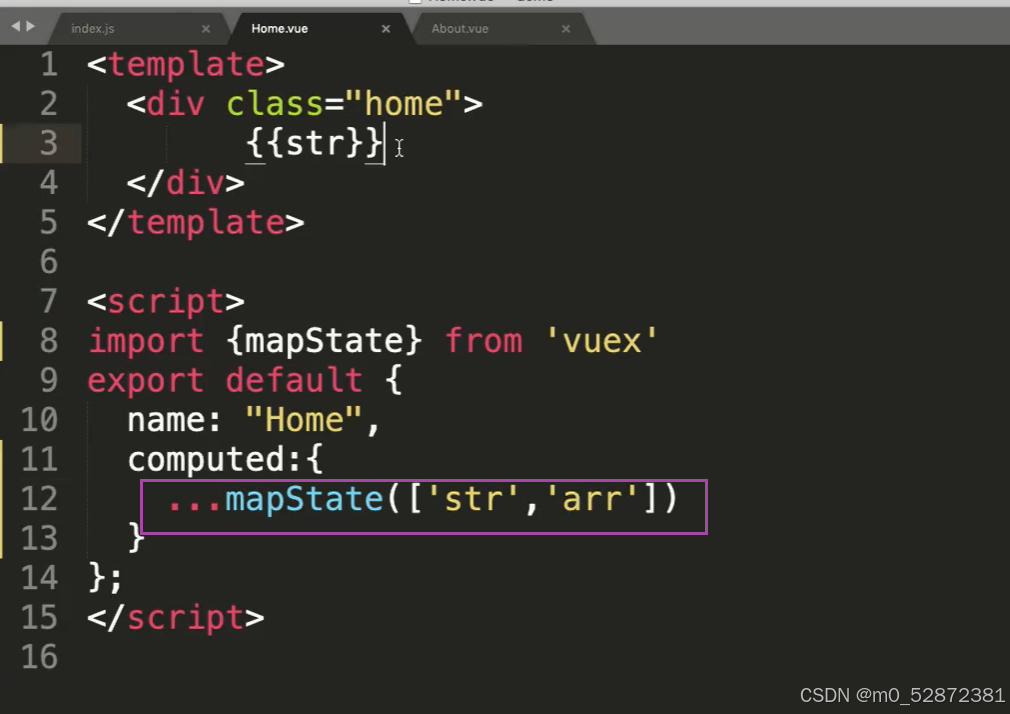Click line number 3 in gutter
This screenshot has width=1010, height=714.
point(49,143)
